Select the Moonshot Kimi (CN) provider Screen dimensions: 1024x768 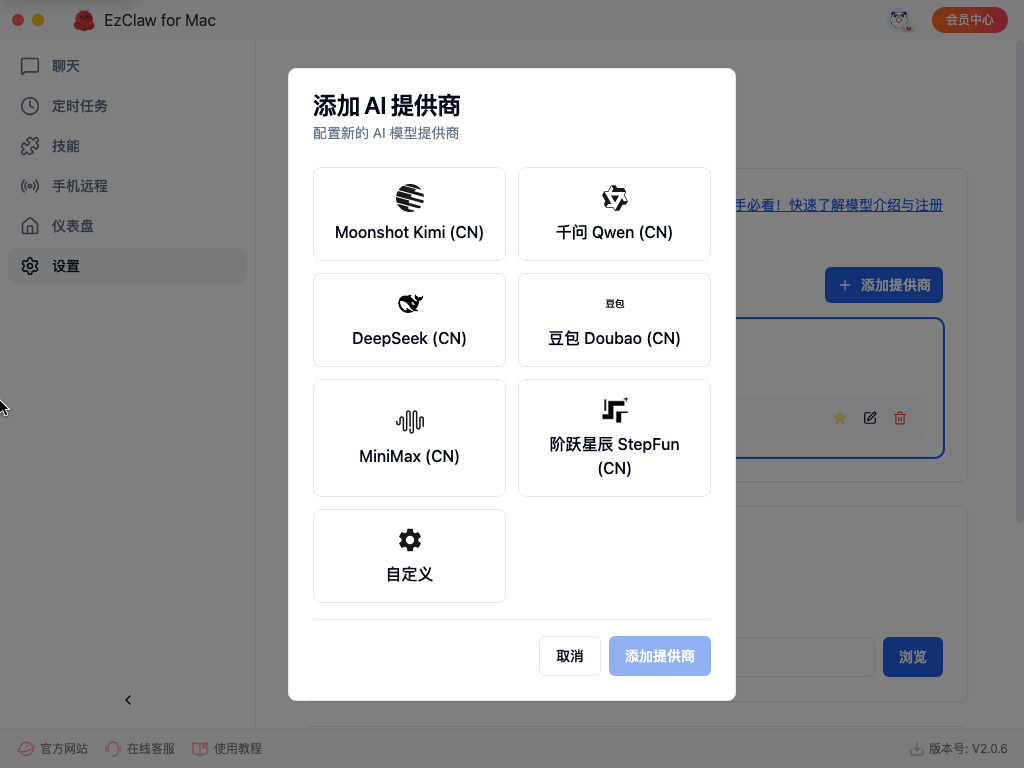[x=409, y=214]
